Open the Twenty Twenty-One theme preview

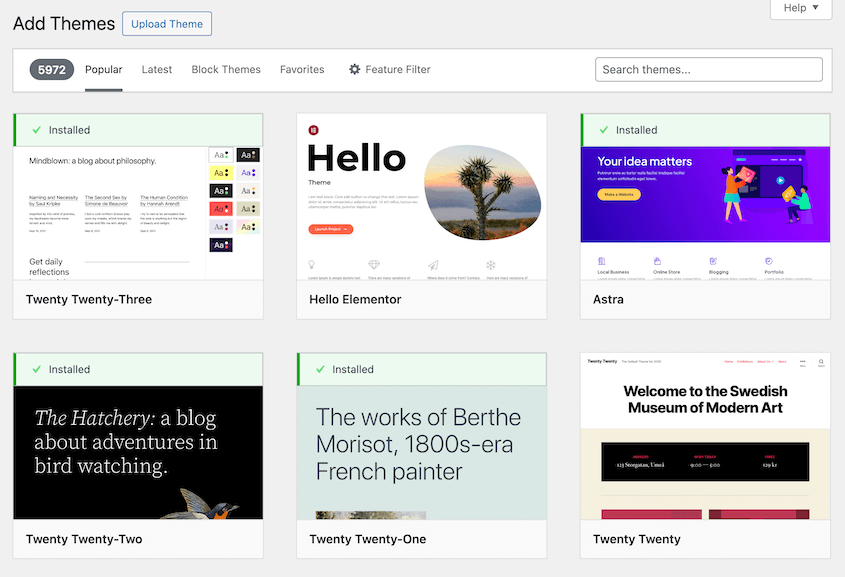[421, 453]
